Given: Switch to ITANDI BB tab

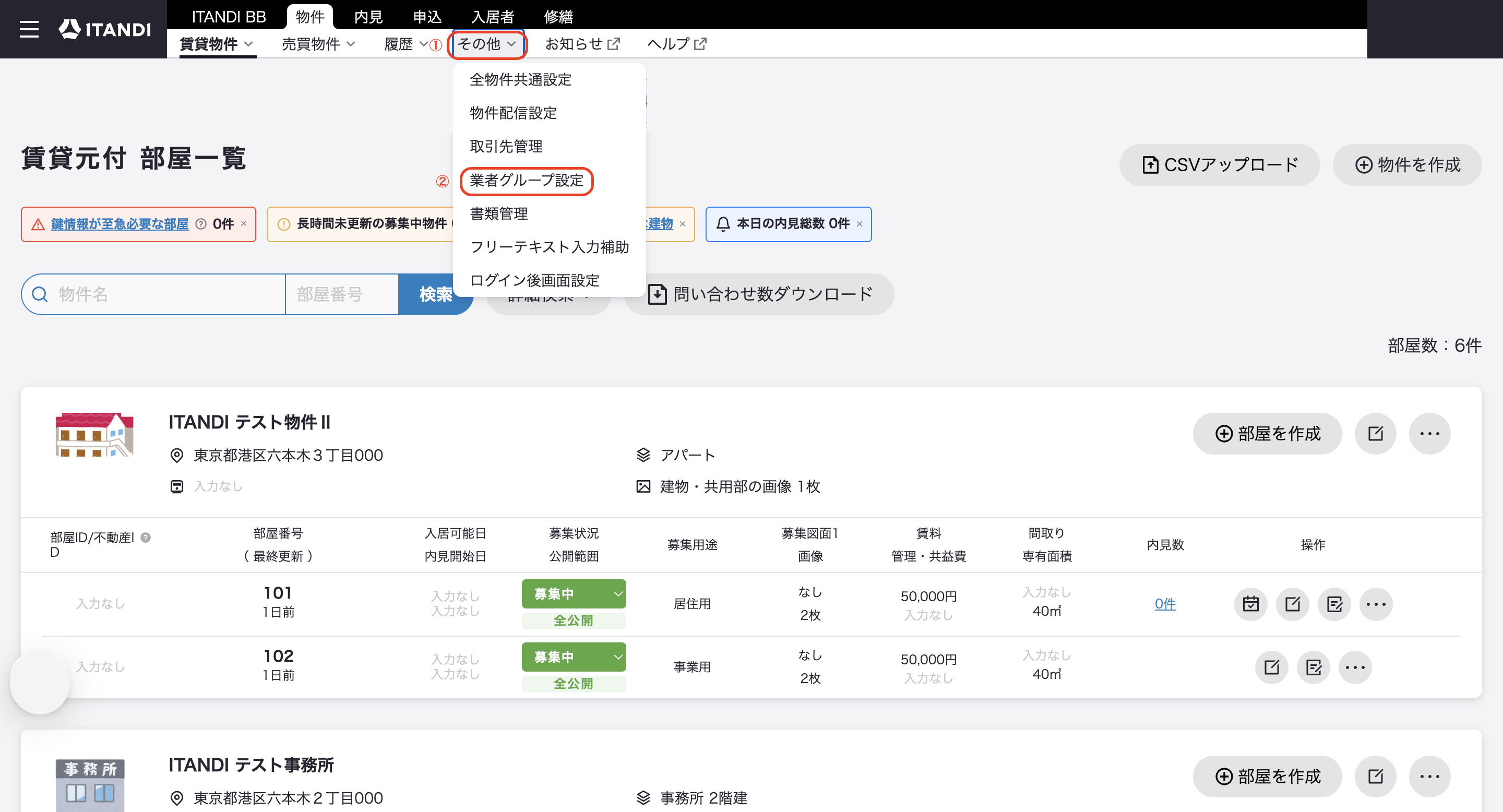Looking at the screenshot, I should 229,17.
